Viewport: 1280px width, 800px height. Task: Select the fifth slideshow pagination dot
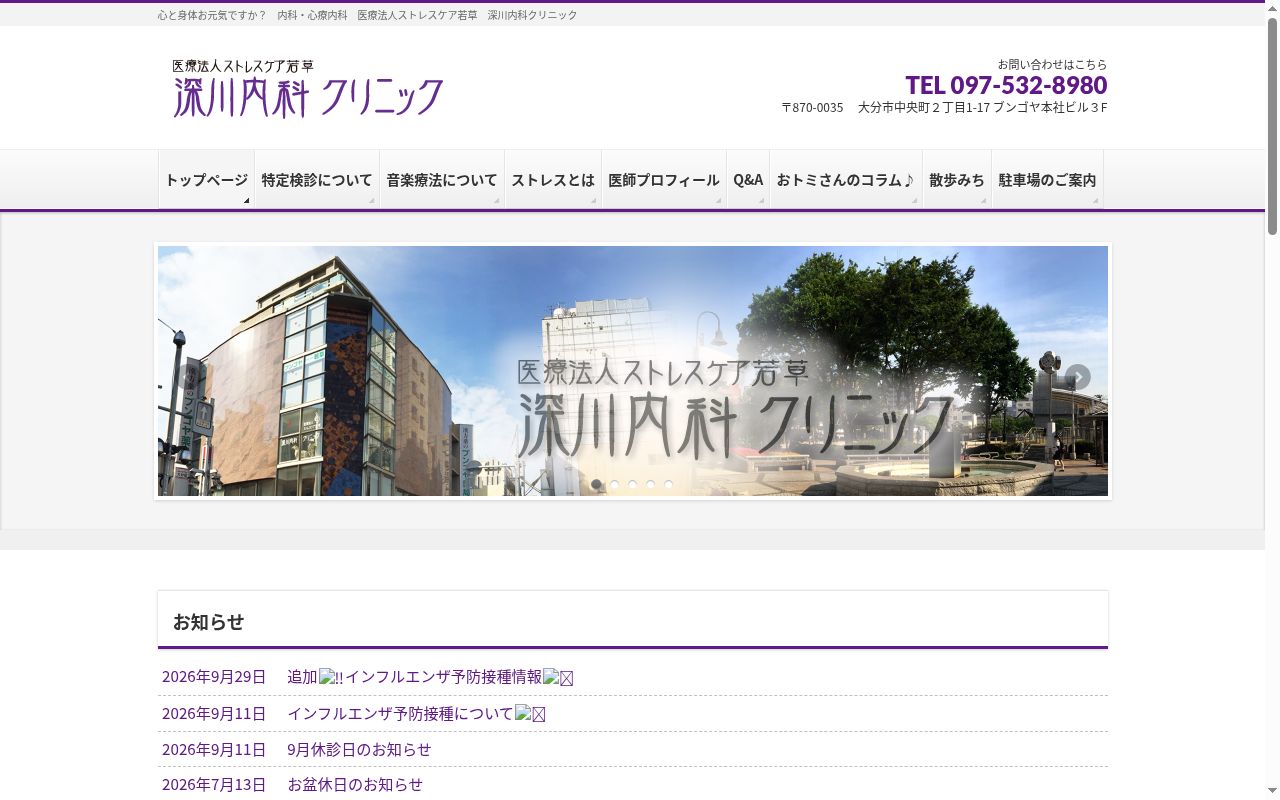pos(669,484)
